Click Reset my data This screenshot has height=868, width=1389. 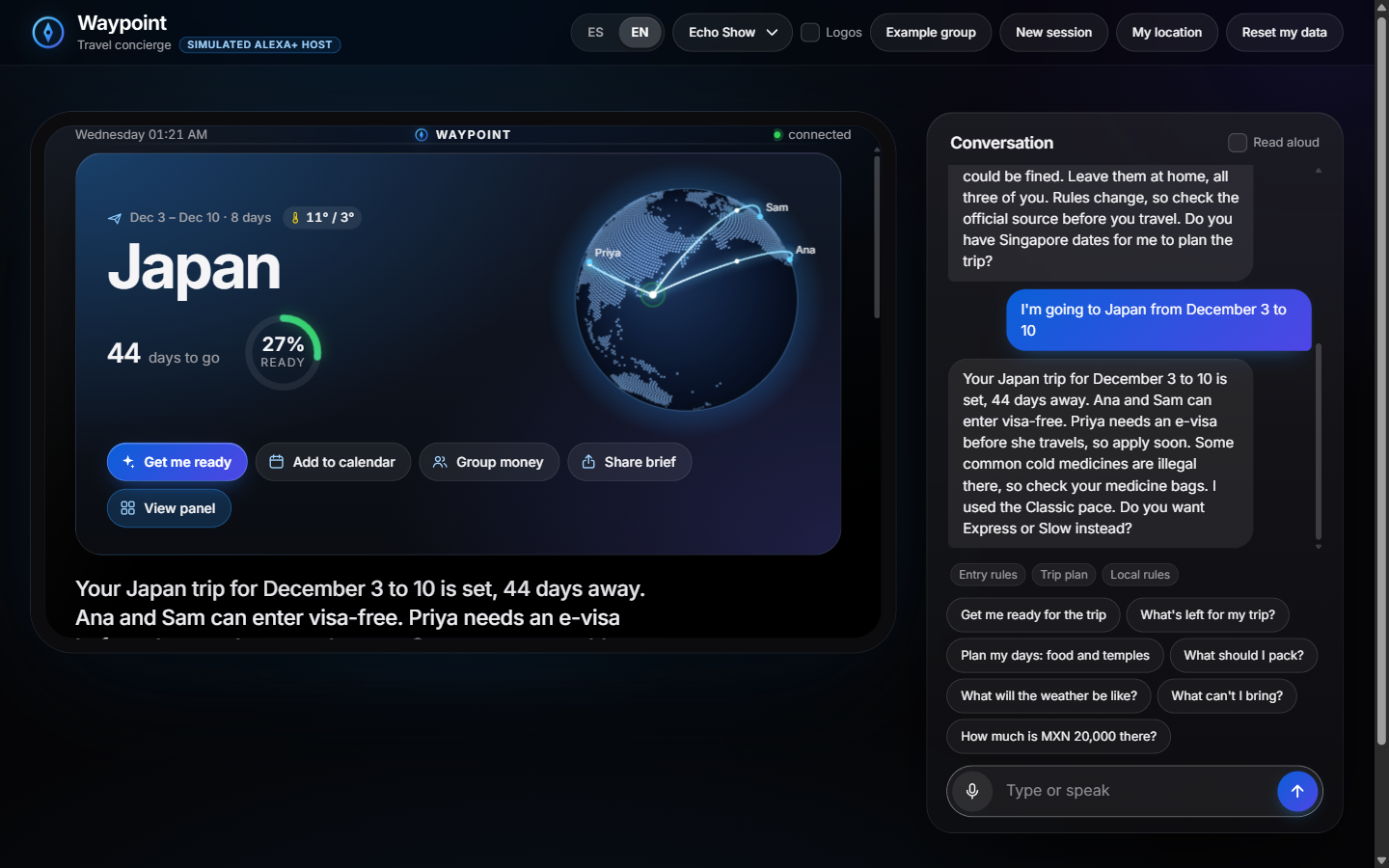pos(1284,32)
